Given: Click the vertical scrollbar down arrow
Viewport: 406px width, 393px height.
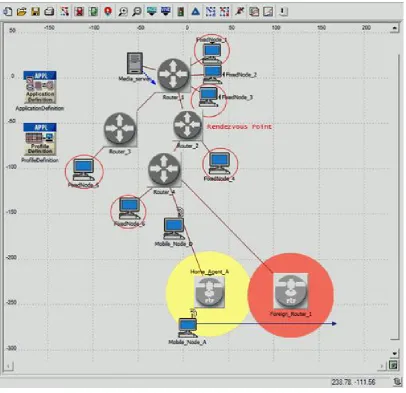Looking at the screenshot, I should [394, 353].
